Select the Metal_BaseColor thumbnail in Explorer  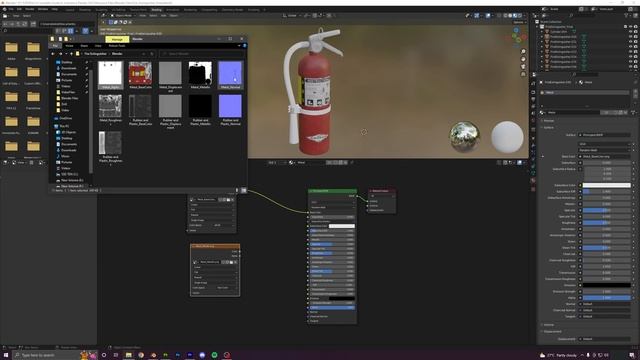pyautogui.click(x=140, y=75)
